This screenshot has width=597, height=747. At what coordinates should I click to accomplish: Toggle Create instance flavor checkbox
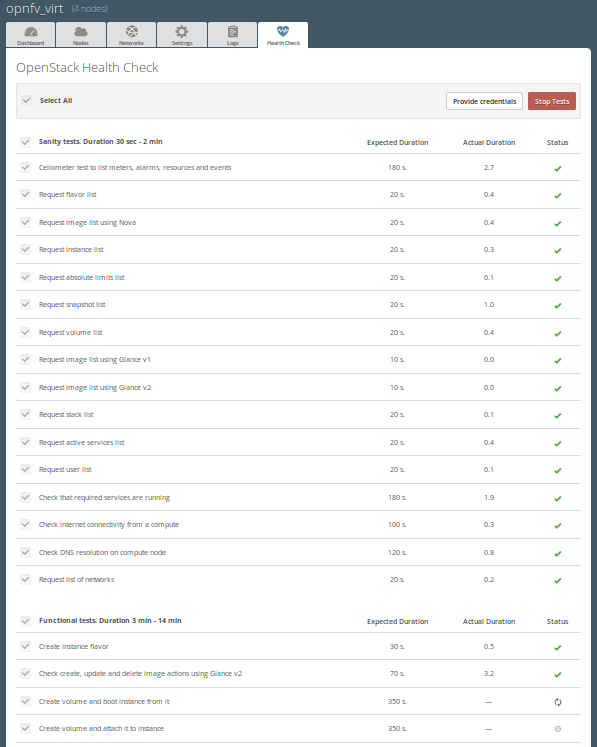point(26,646)
